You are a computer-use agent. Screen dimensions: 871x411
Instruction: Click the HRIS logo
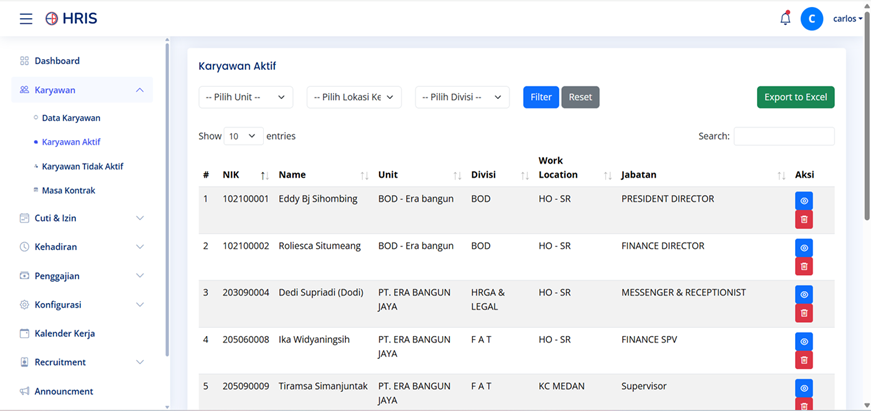click(x=71, y=18)
